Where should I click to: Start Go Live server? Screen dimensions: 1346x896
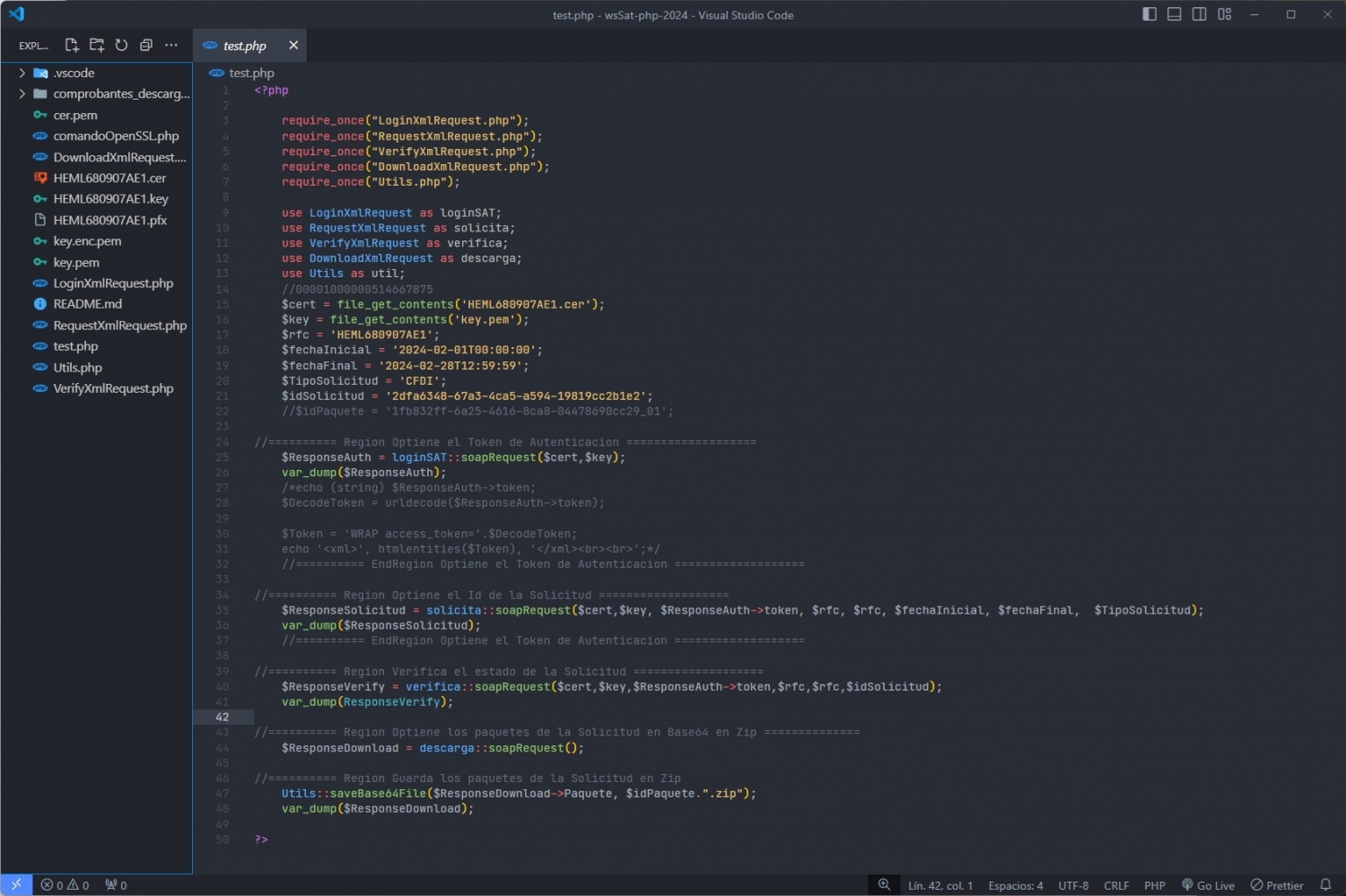pyautogui.click(x=1208, y=885)
